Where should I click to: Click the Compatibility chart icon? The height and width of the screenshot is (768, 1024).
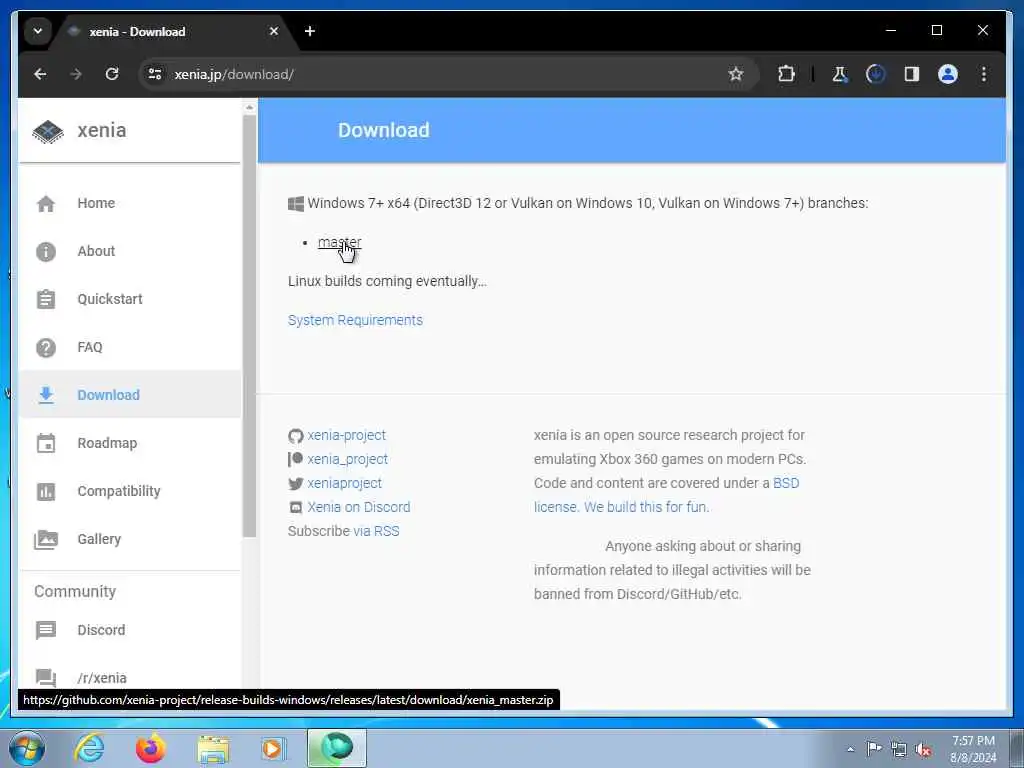tap(46, 491)
